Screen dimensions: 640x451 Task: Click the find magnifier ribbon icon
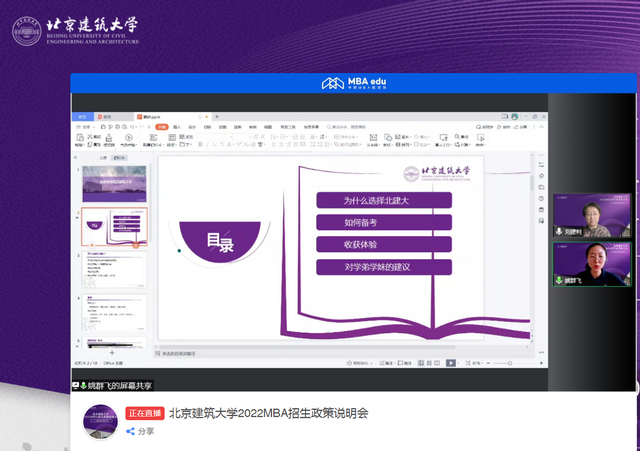tap(457, 136)
